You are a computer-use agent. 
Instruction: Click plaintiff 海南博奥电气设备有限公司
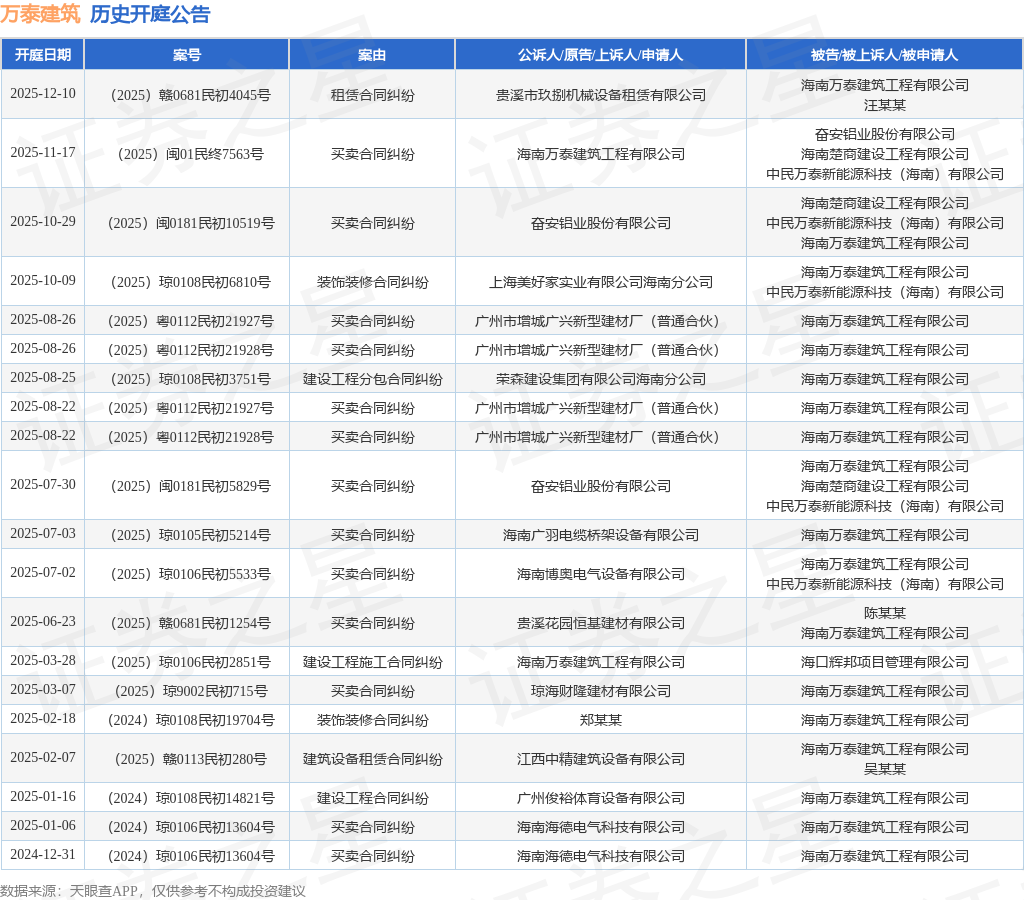tap(601, 574)
